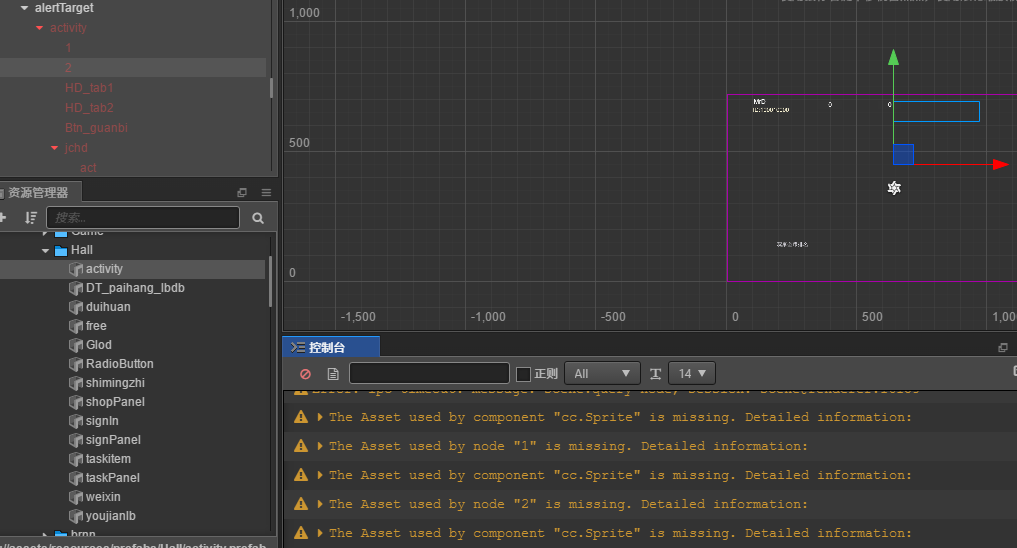Select node 1 in hierarchy
The height and width of the screenshot is (548, 1017).
tap(68, 48)
